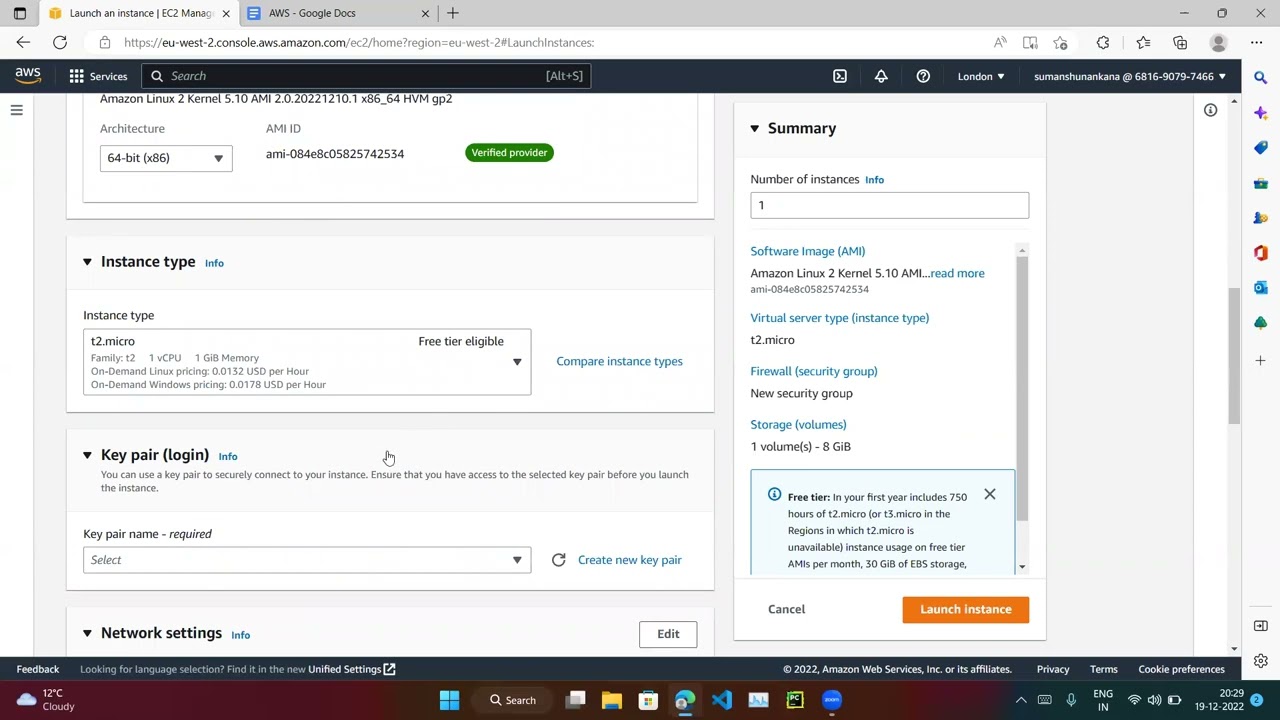Open Info link beside Instance type
1280x720 pixels.
coord(214,263)
